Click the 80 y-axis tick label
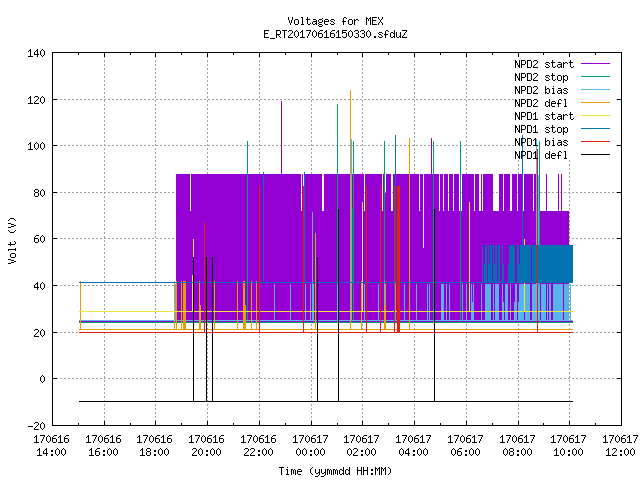The image size is (640, 480). [x=39, y=193]
